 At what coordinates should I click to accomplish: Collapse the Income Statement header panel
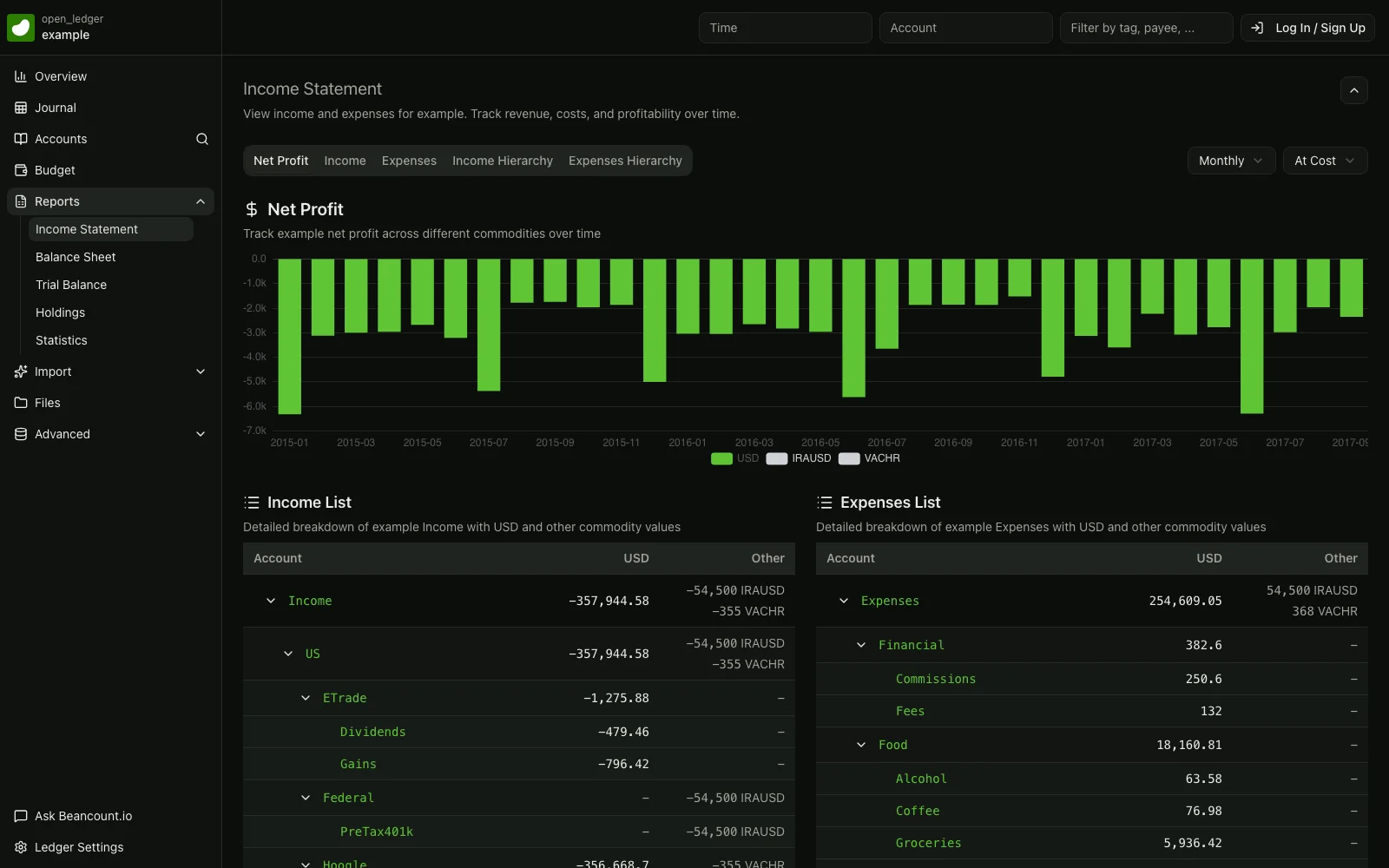1353,90
